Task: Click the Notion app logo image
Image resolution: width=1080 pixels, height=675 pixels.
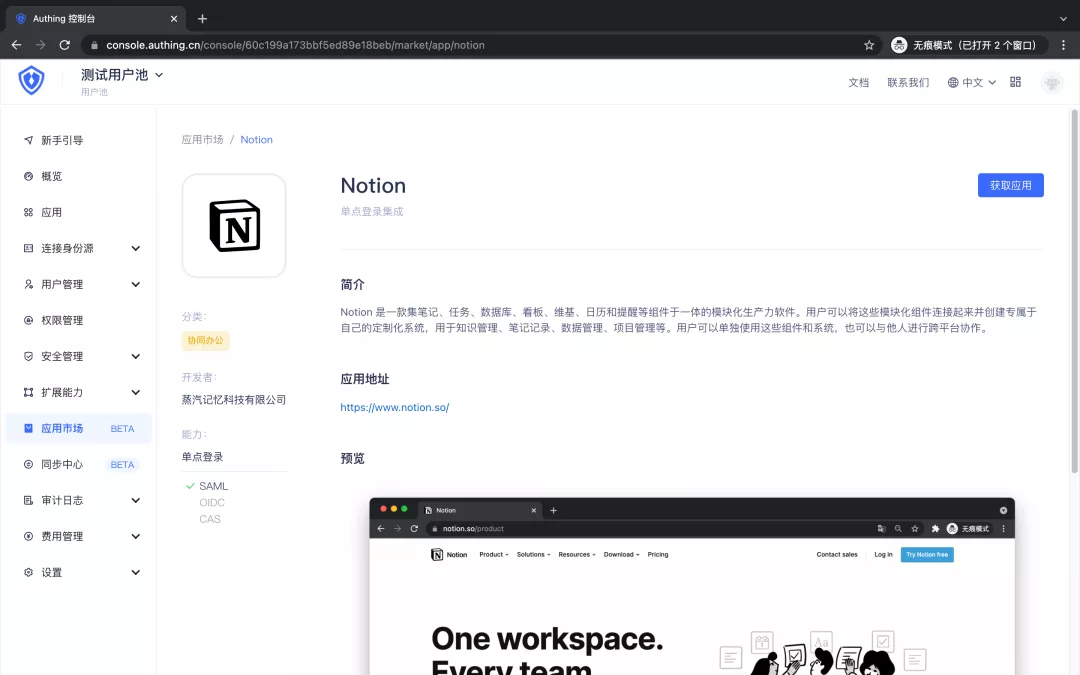Action: click(234, 226)
